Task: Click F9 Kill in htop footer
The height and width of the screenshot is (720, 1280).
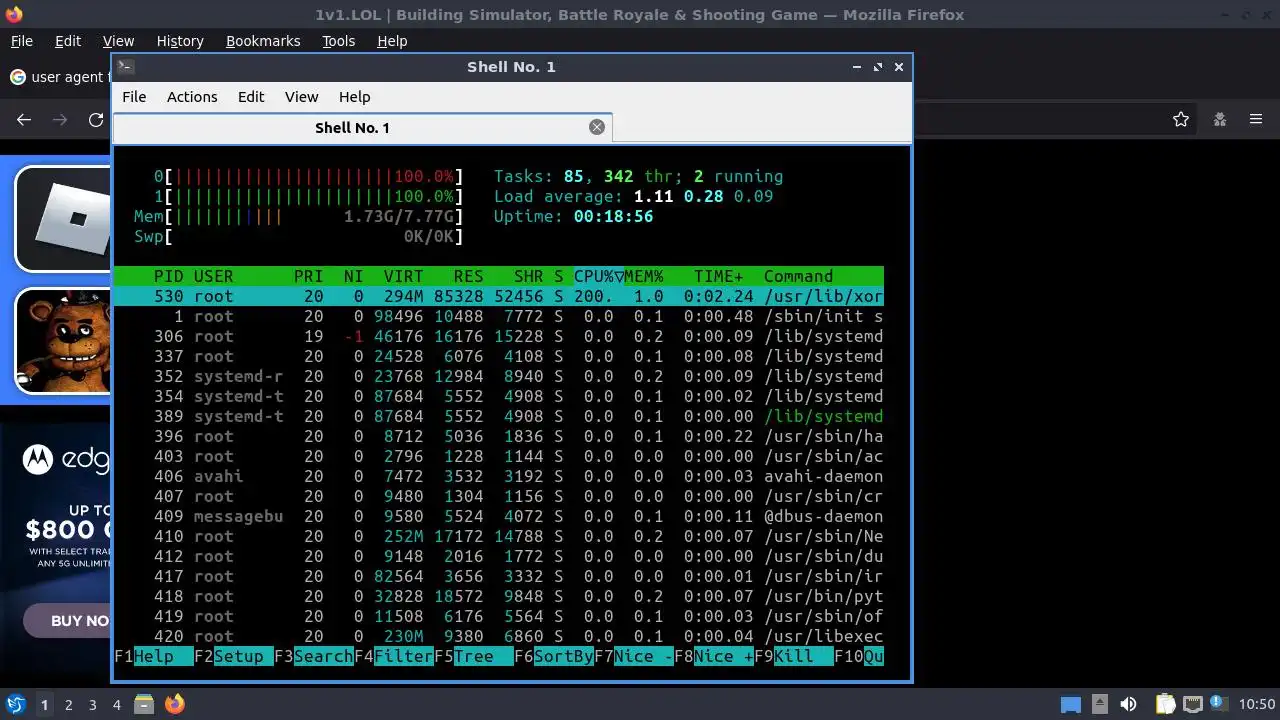Action: (794, 657)
